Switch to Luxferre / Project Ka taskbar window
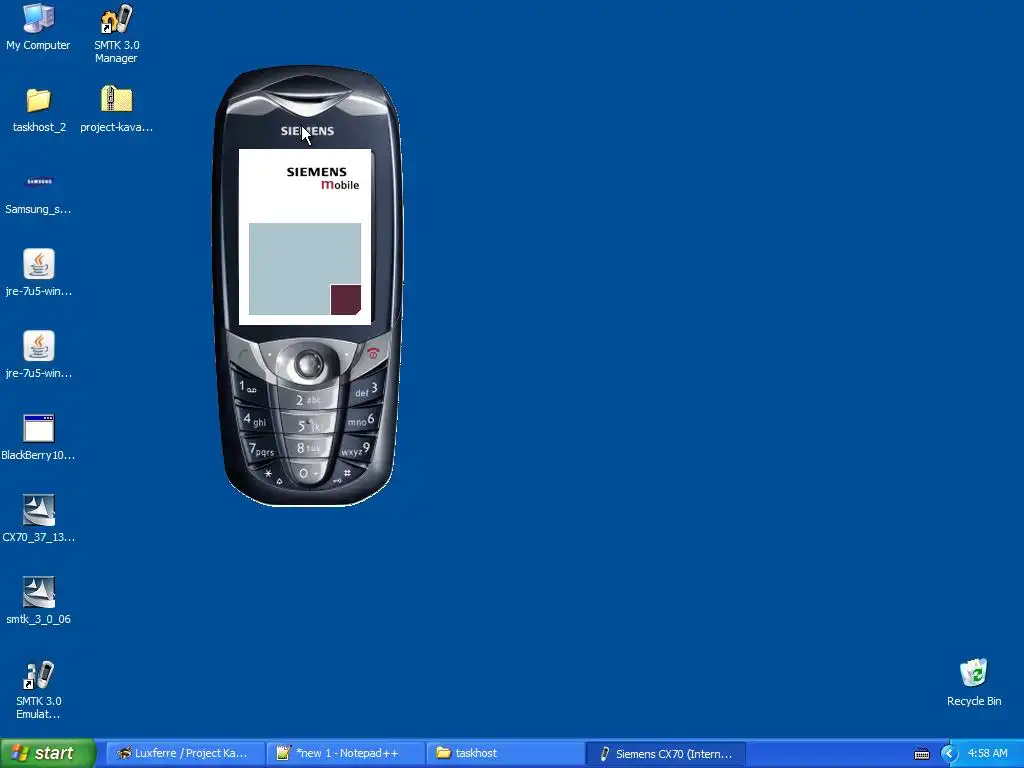The height and width of the screenshot is (768, 1024). 184,753
